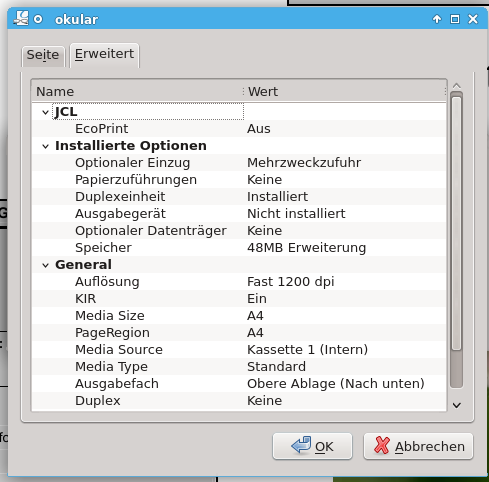
Task: Select the Duplexeinheit row
Action: pyautogui.click(x=239, y=197)
